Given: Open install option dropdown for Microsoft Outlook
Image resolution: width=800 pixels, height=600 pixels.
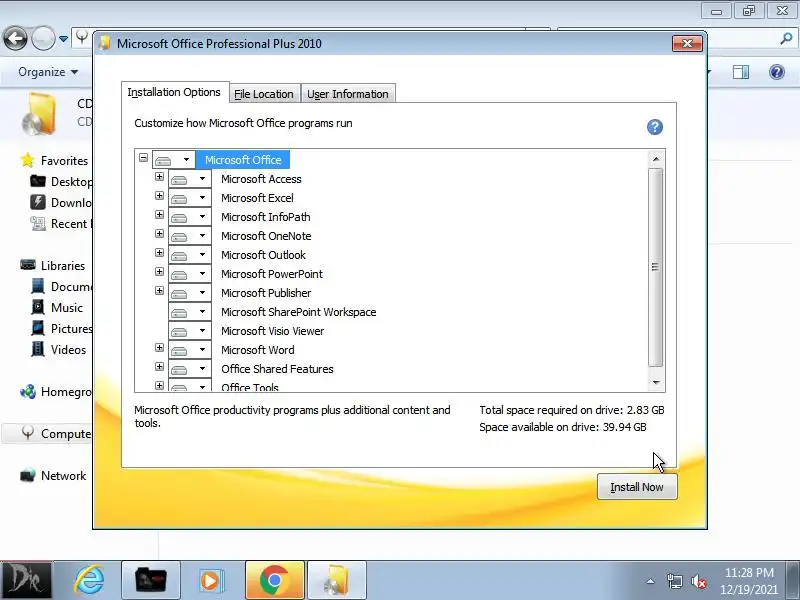Looking at the screenshot, I should 203,255.
